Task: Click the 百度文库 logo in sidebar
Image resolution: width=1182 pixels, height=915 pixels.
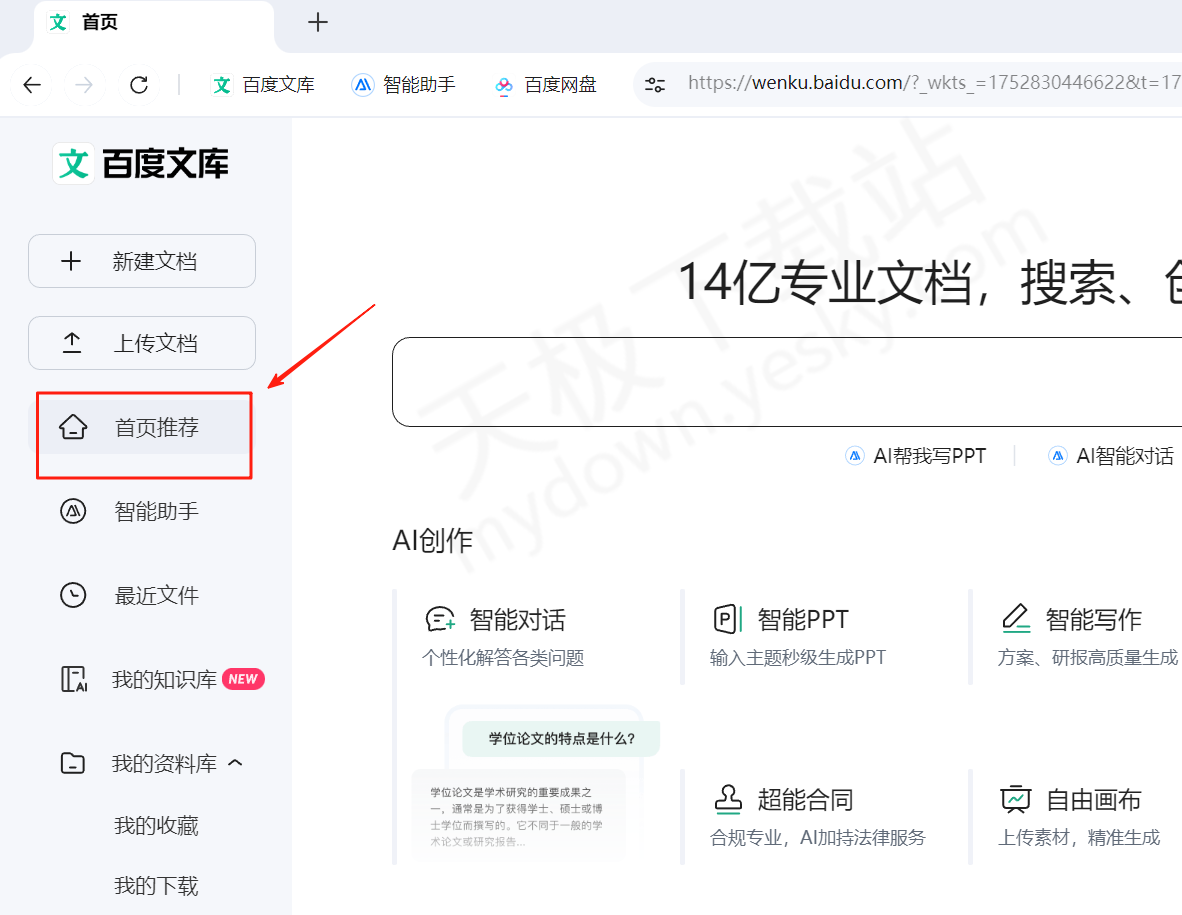Action: (x=141, y=163)
